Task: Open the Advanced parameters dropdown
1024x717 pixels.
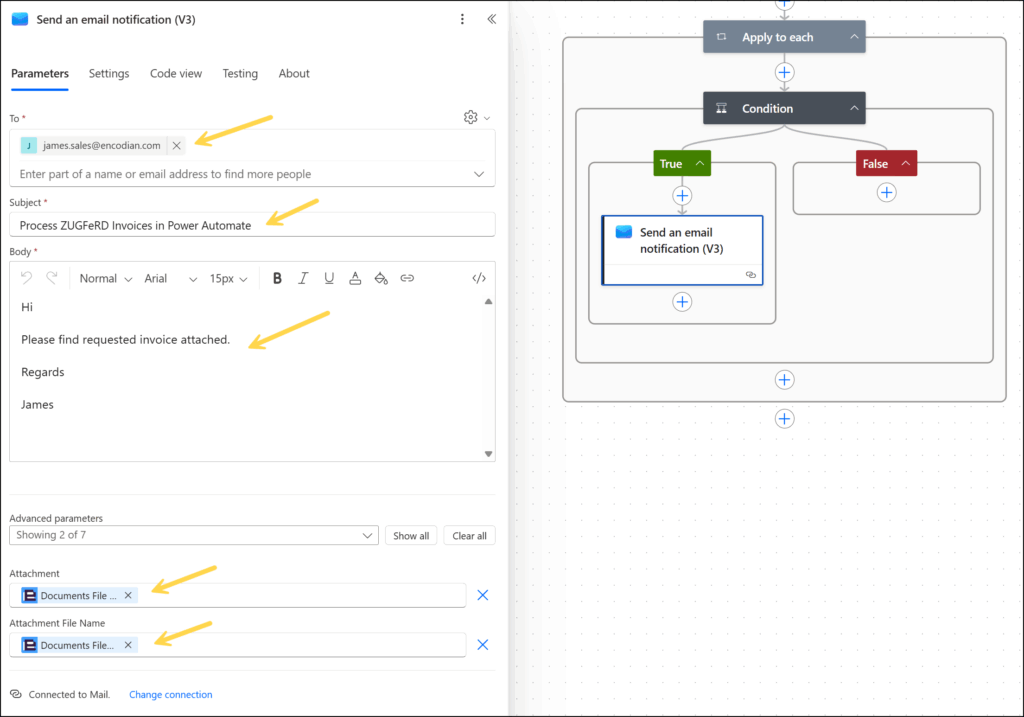Action: 194,535
